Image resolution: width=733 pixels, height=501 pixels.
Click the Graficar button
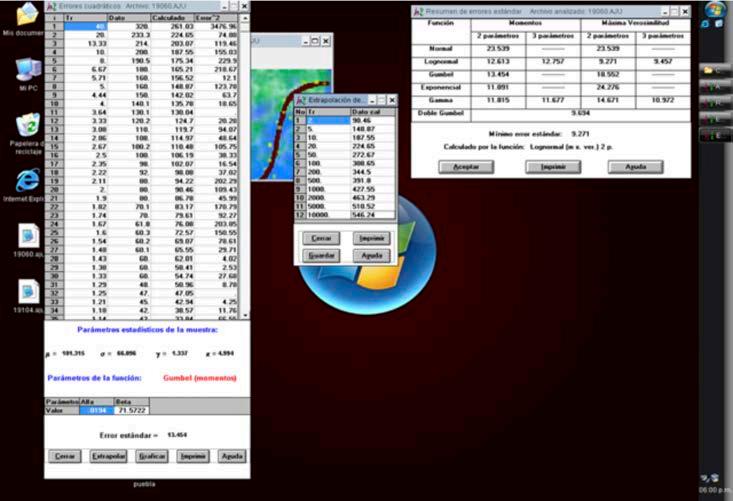(x=151, y=456)
